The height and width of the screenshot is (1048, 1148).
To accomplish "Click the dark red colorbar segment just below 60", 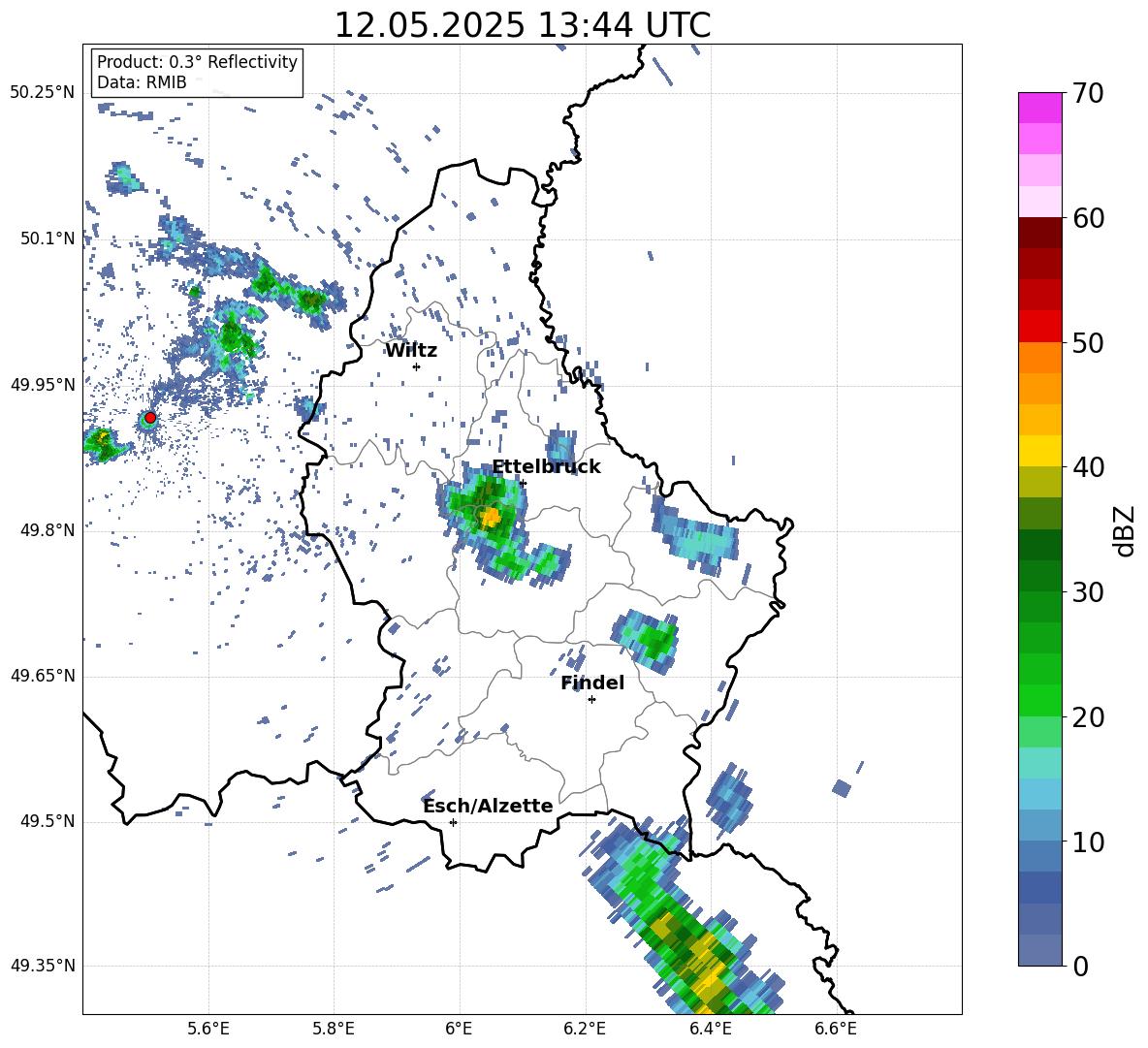I will click(1039, 233).
